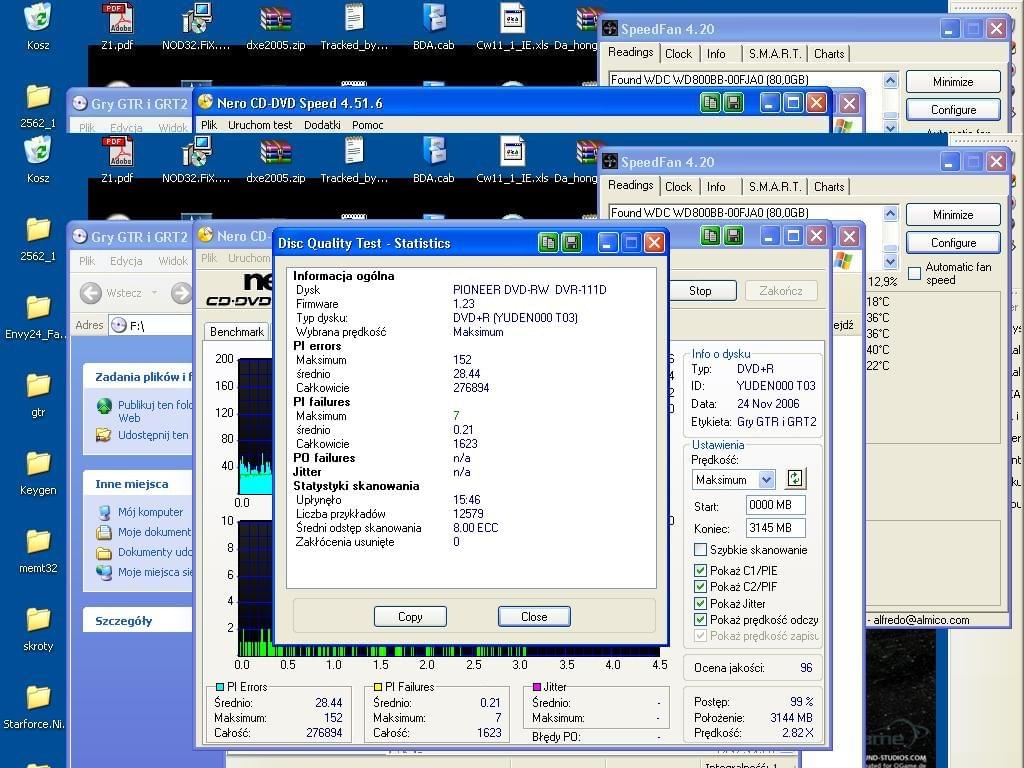Click the Postęp value 99 %
Screen dimensions: 1024x768
pyautogui.click(x=801, y=701)
